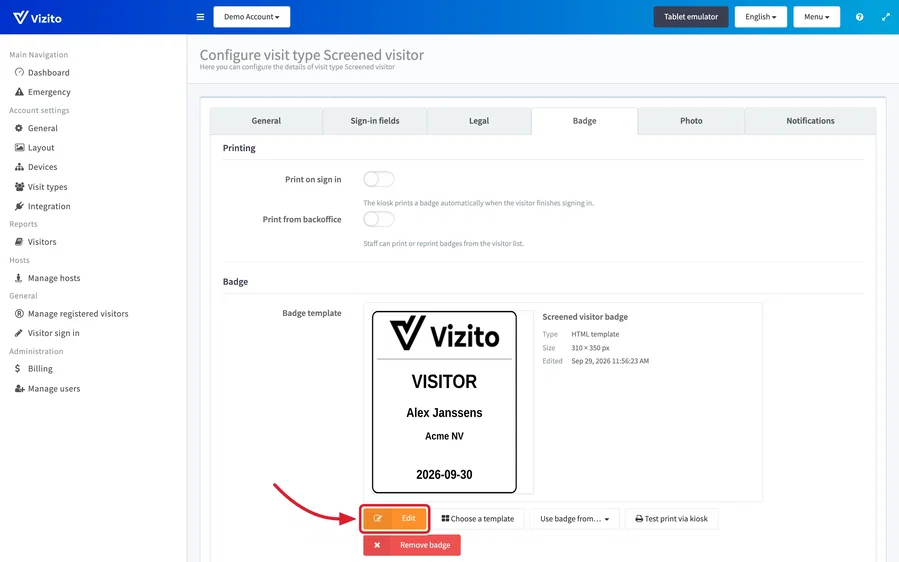Toggle the hamburger sidebar menu icon
This screenshot has width=899, height=562.
(200, 17)
